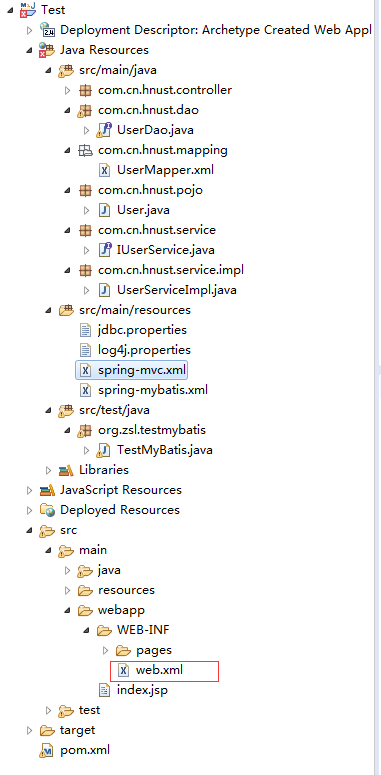Image resolution: width=381 pixels, height=775 pixels.
Task: Click the Deployment Descriptor icon
Action: 47,30
